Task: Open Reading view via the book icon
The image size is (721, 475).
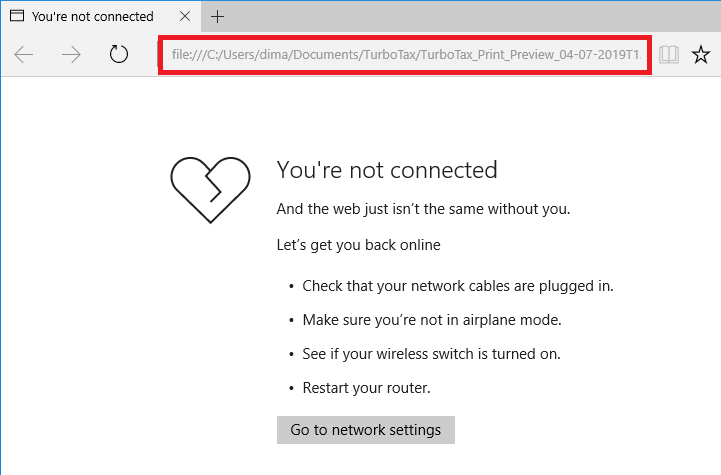Action: (669, 55)
